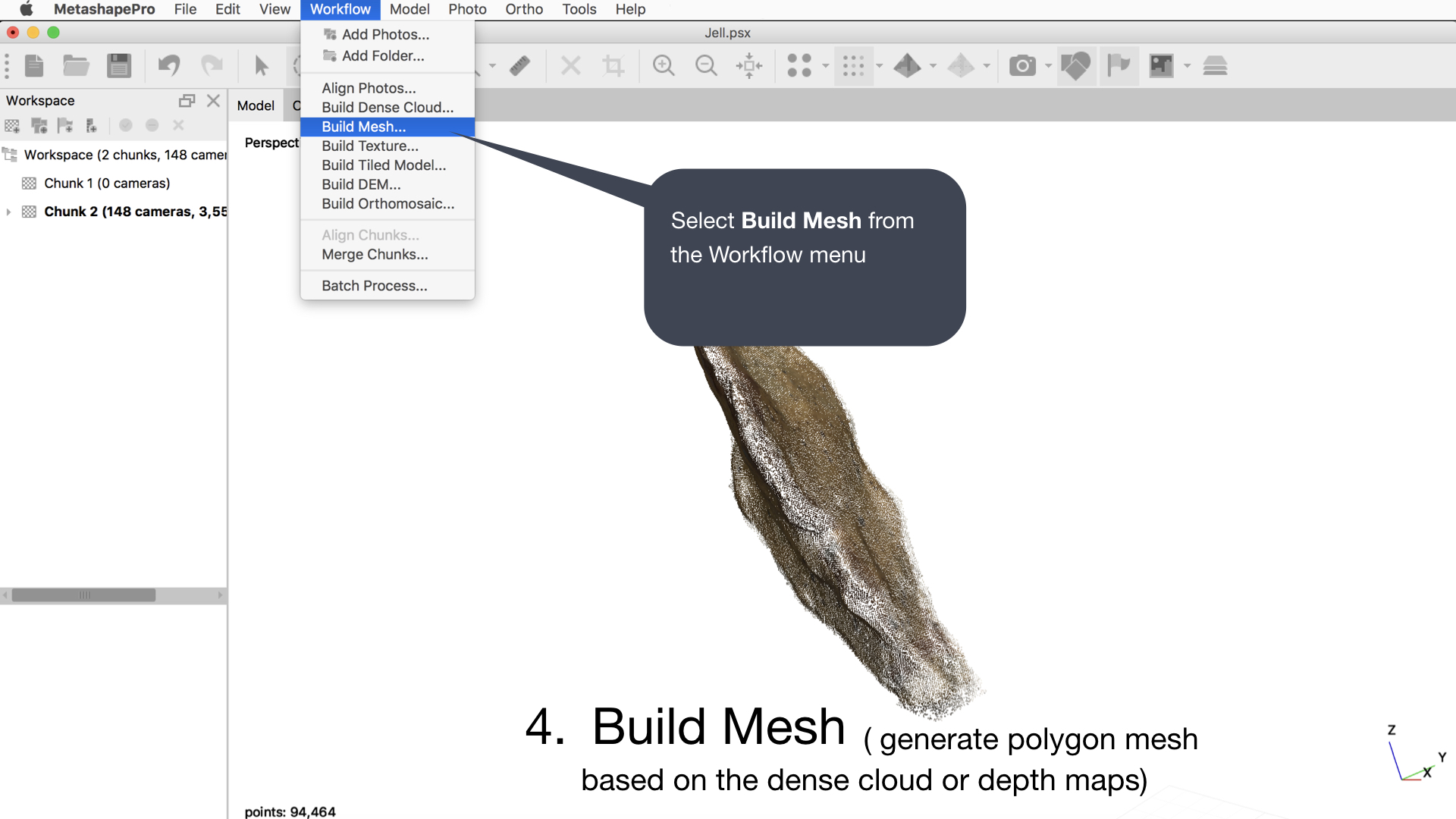Click the Save project floppy icon
The image size is (1456, 819).
click(x=119, y=66)
